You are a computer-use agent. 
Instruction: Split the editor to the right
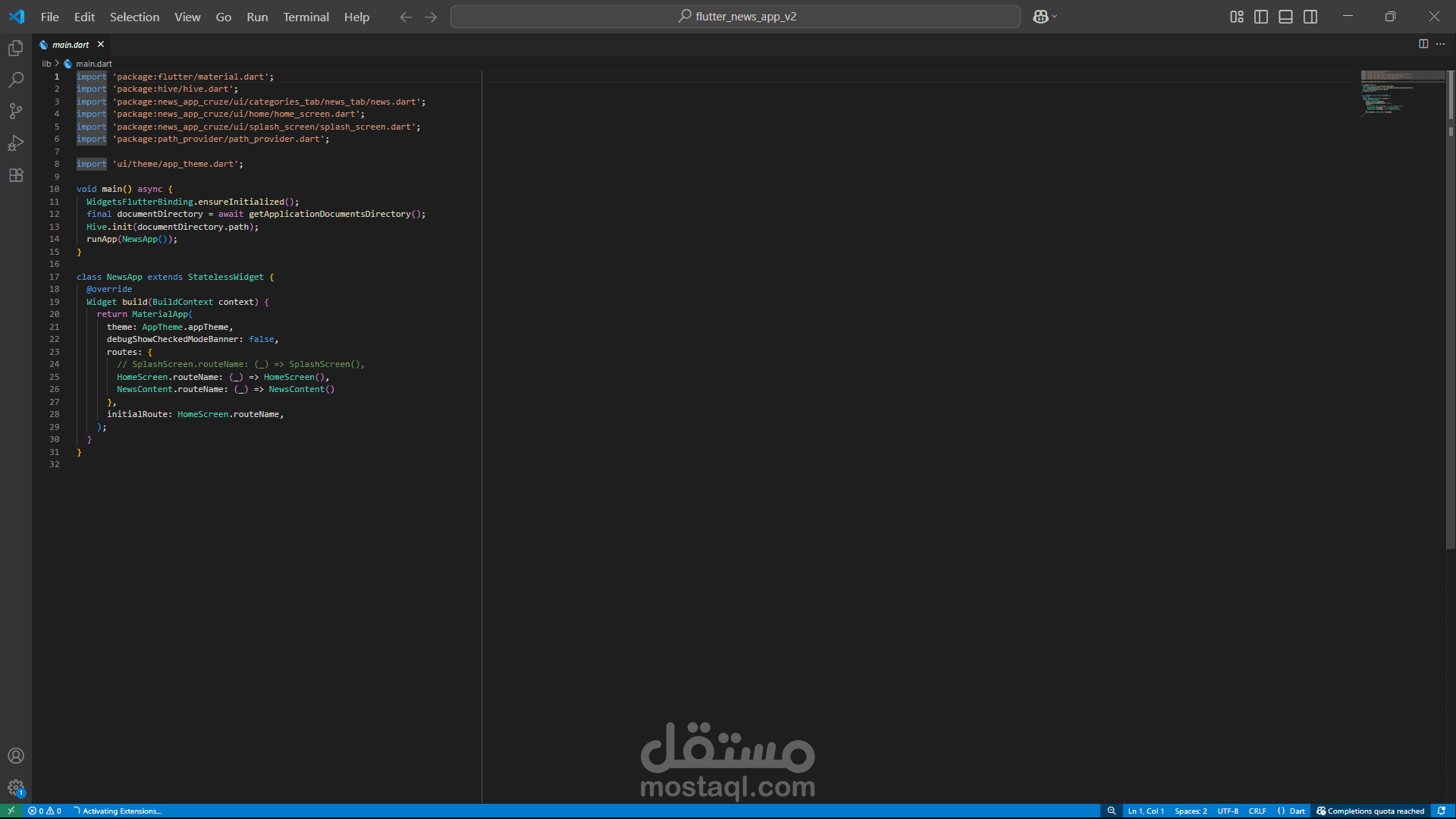click(1423, 44)
